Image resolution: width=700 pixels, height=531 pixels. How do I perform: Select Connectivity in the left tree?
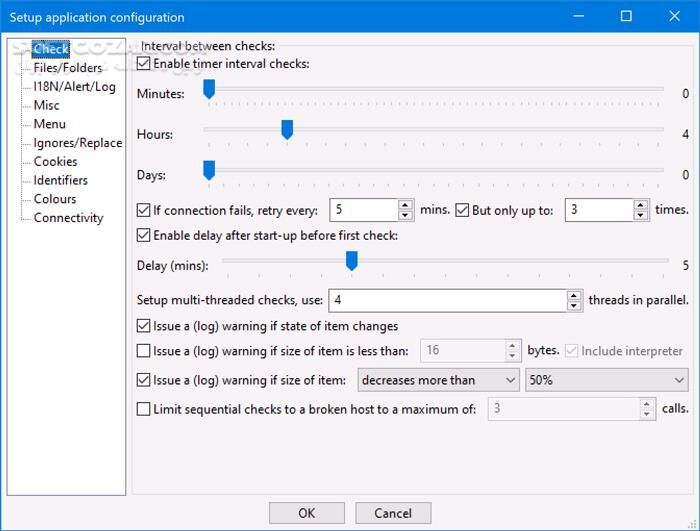(68, 218)
